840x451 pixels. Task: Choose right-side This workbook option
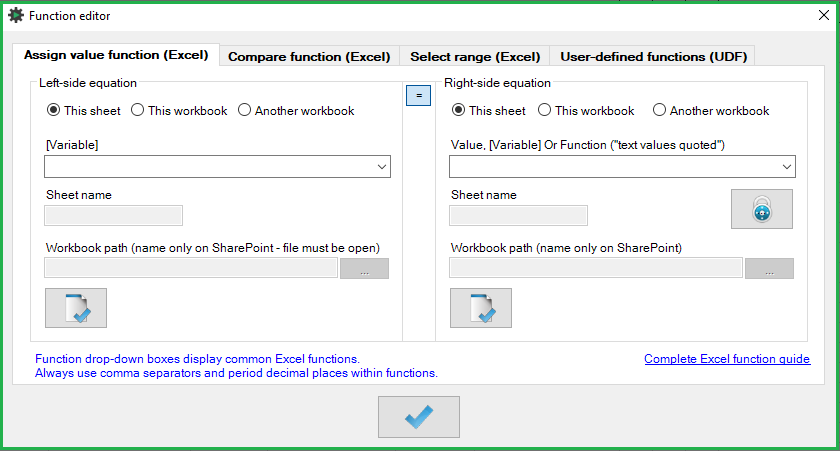(x=544, y=110)
